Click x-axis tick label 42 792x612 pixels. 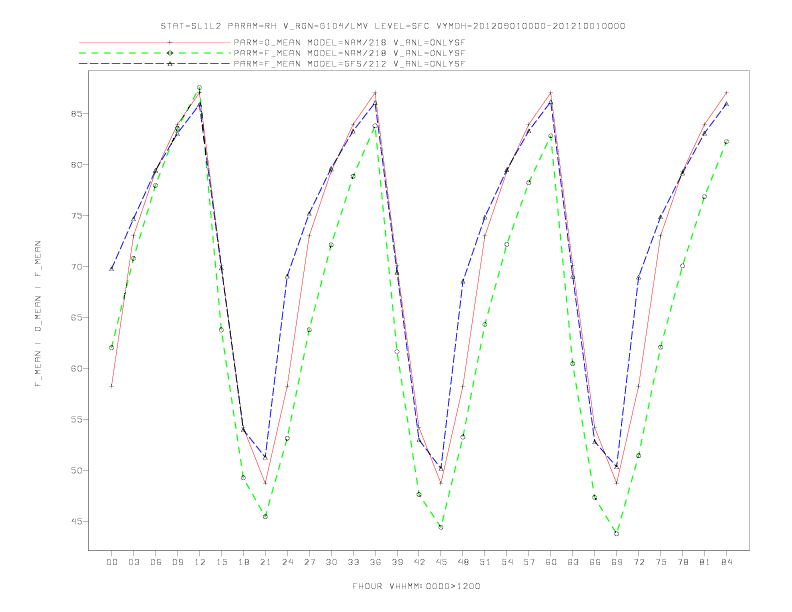click(419, 562)
